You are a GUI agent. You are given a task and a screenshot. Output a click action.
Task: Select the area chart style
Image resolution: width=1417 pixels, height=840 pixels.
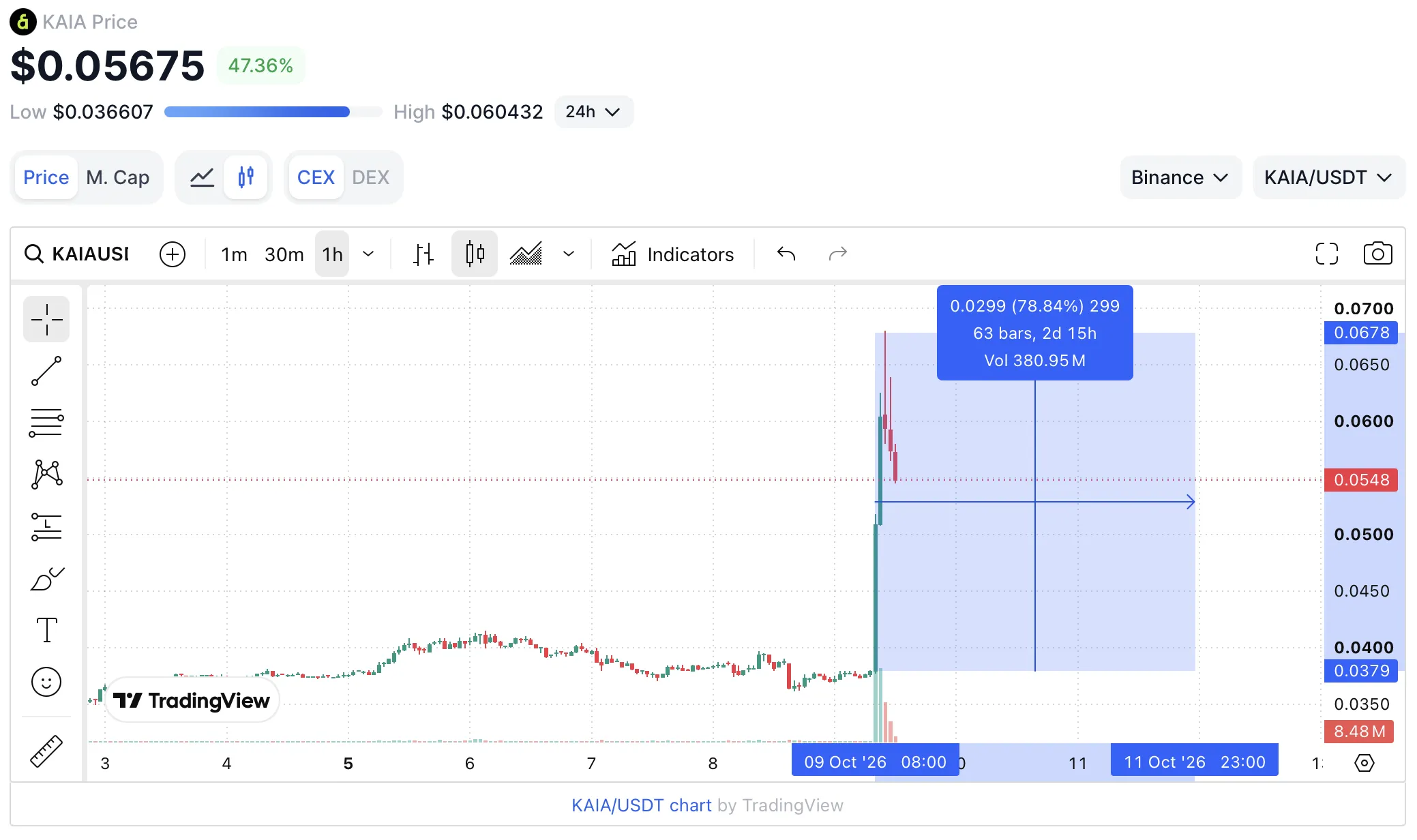526,254
